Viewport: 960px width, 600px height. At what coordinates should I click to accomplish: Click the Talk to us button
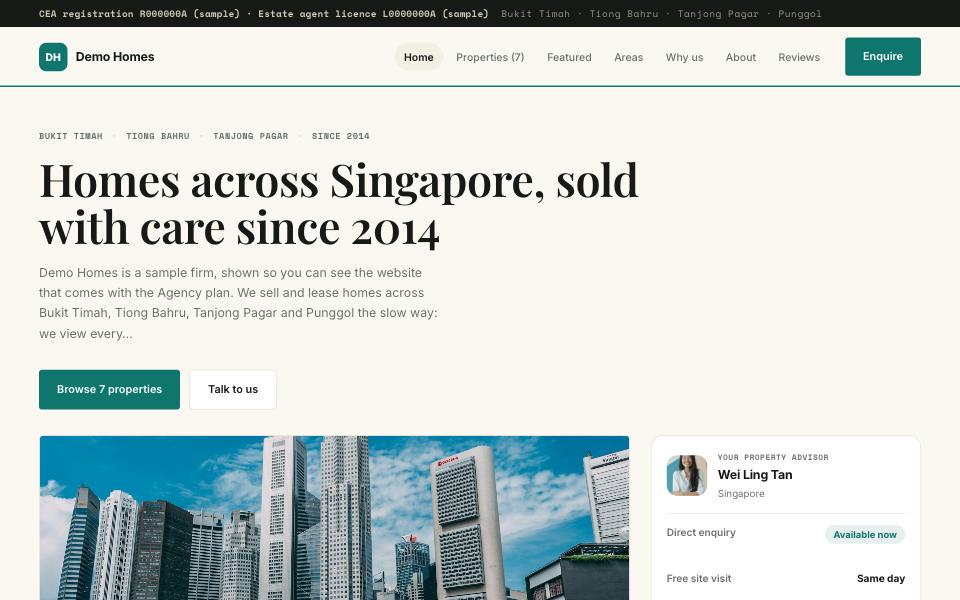click(x=233, y=389)
